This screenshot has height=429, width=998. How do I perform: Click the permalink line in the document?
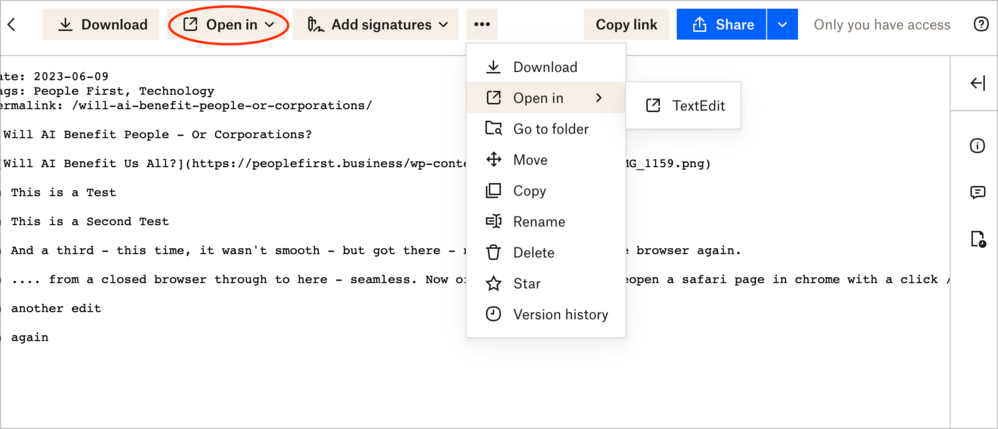tap(186, 106)
